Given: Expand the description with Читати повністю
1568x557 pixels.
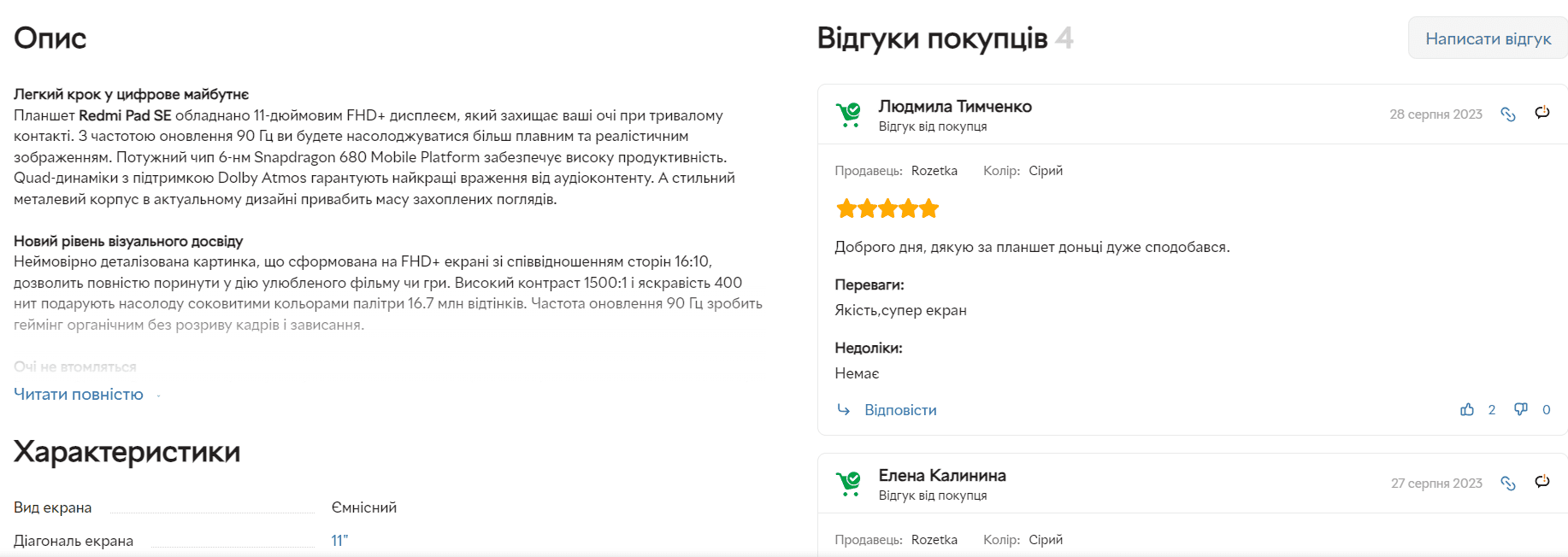Looking at the screenshot, I should point(78,394).
